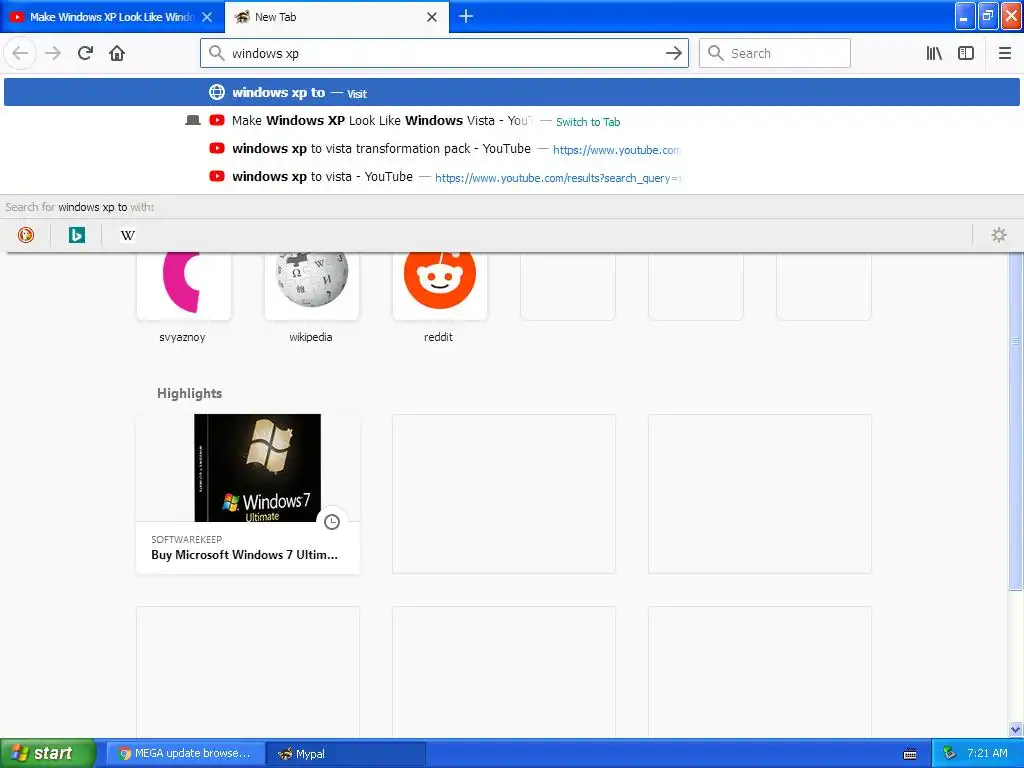1024x768 pixels.
Task: Open the Library menu icon
Action: click(934, 54)
